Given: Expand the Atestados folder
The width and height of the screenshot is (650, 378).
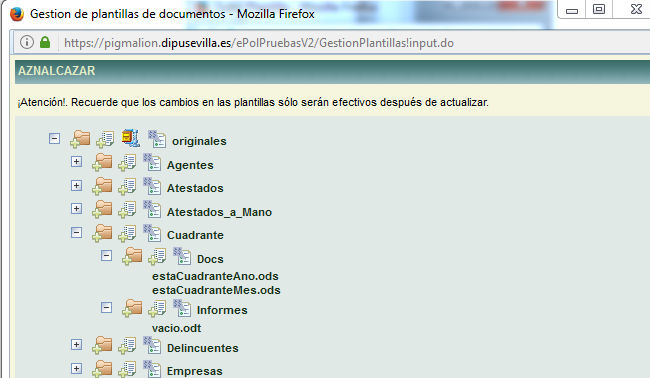Looking at the screenshot, I should [76, 185].
